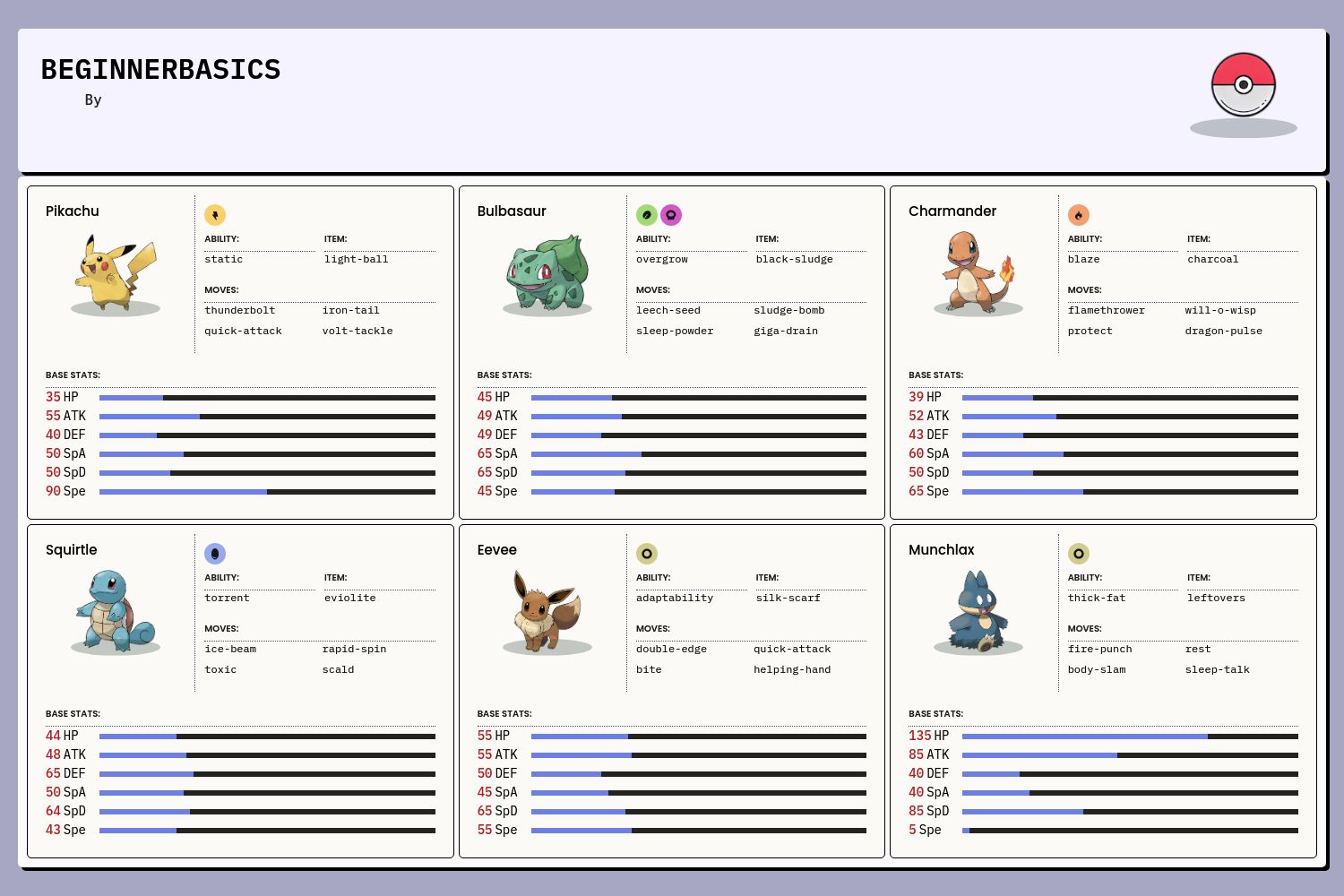Click Charmander's fire type icon

[x=1079, y=215]
